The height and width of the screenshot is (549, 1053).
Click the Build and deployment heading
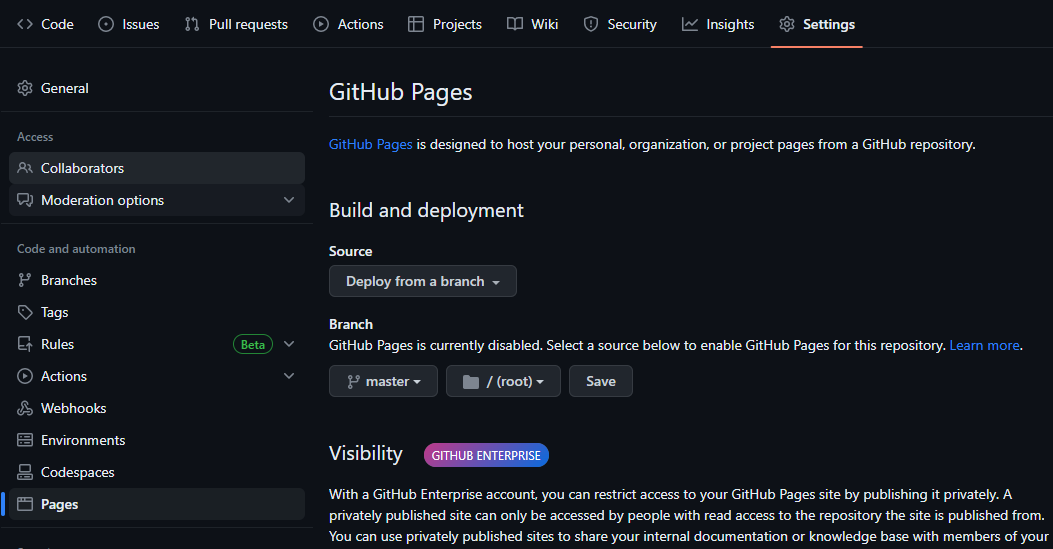426,211
